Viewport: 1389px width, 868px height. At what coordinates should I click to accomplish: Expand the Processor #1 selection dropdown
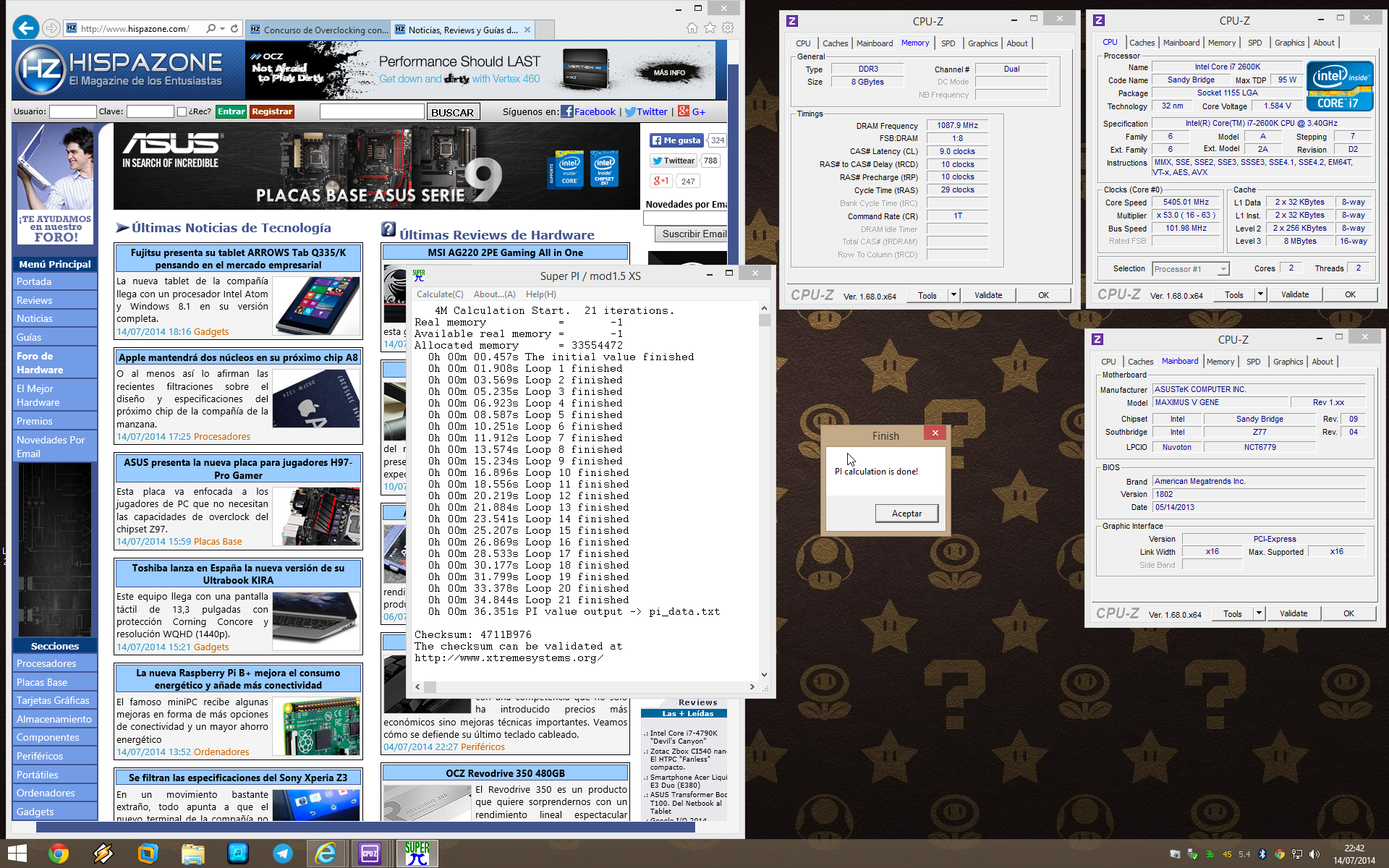pos(1223,269)
